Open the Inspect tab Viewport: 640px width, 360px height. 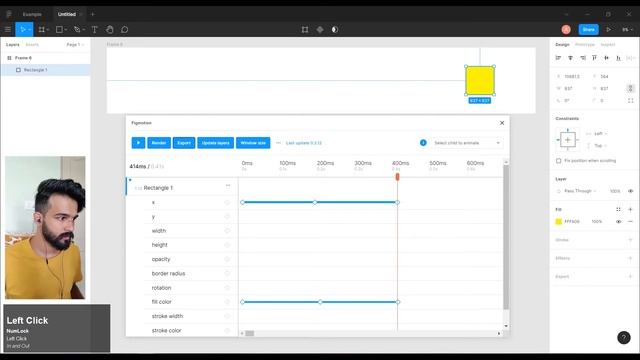[607, 44]
